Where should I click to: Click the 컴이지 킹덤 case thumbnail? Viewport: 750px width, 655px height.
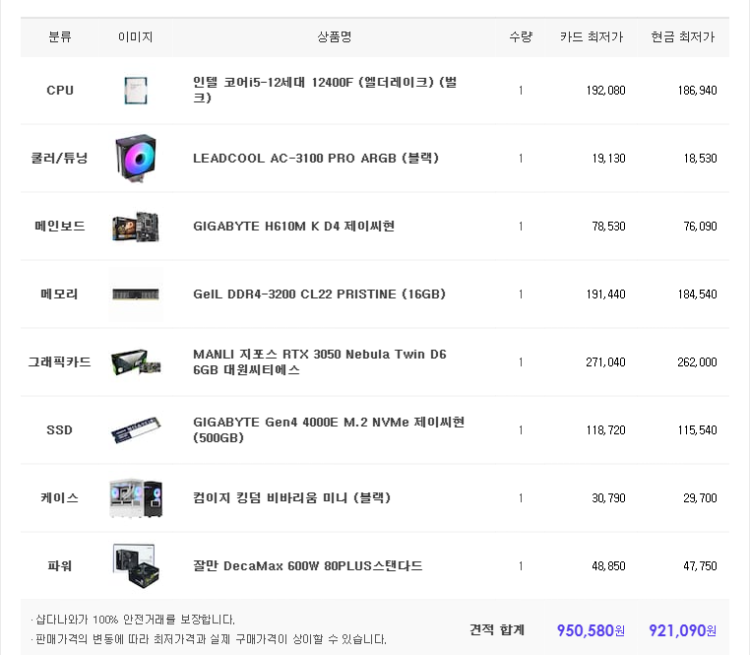click(135, 498)
